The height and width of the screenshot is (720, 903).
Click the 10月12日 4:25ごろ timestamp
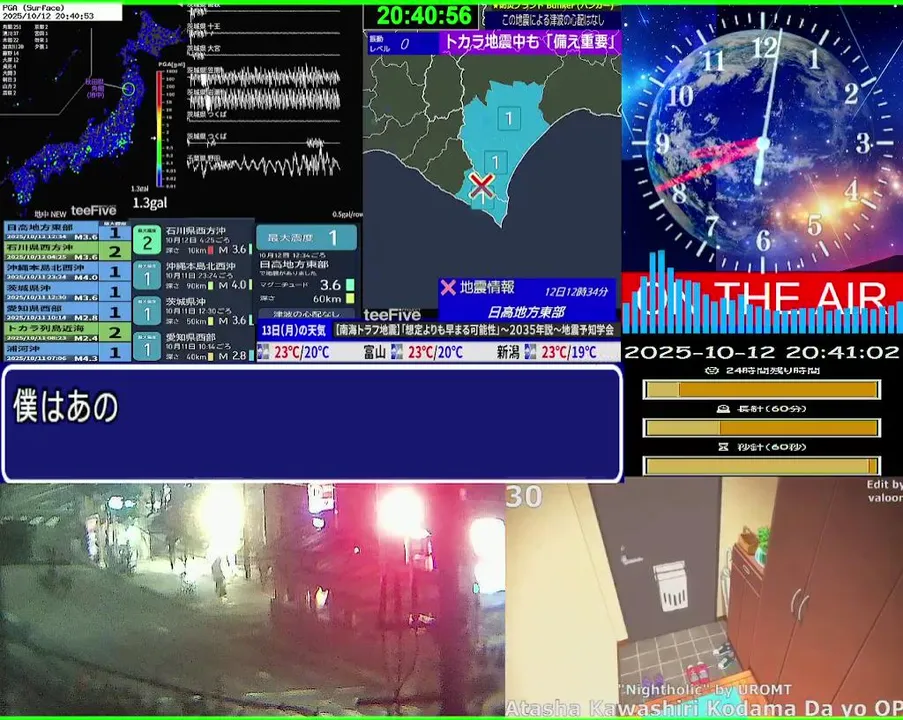pyautogui.click(x=197, y=240)
